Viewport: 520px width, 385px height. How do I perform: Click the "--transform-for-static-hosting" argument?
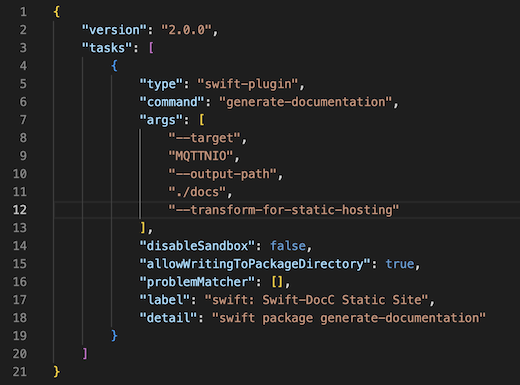click(284, 210)
